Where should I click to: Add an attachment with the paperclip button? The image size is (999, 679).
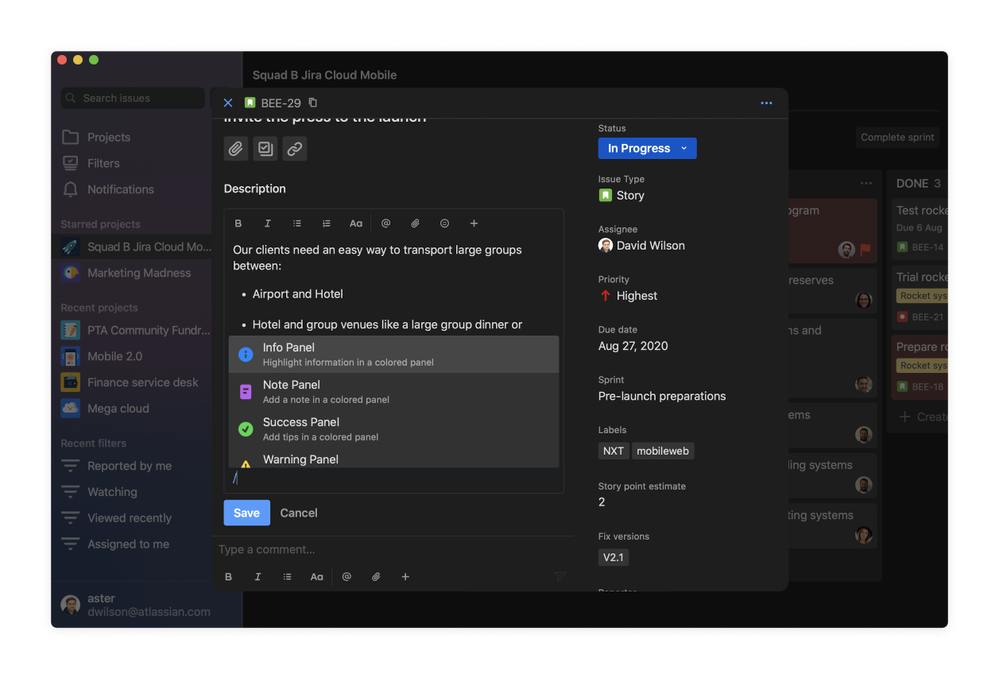(x=236, y=148)
